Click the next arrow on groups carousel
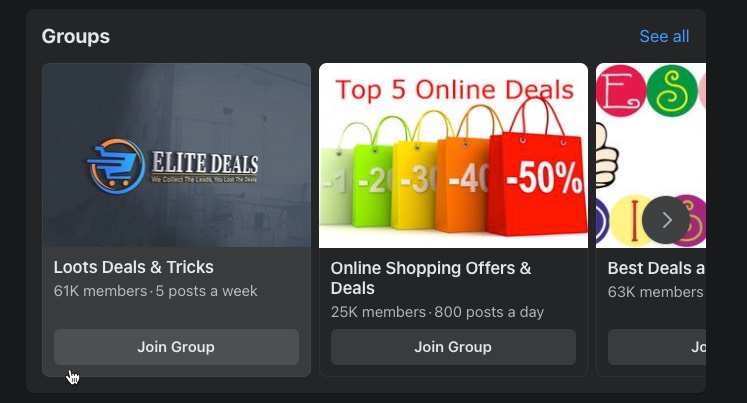This screenshot has height=403, width=747. click(x=666, y=220)
